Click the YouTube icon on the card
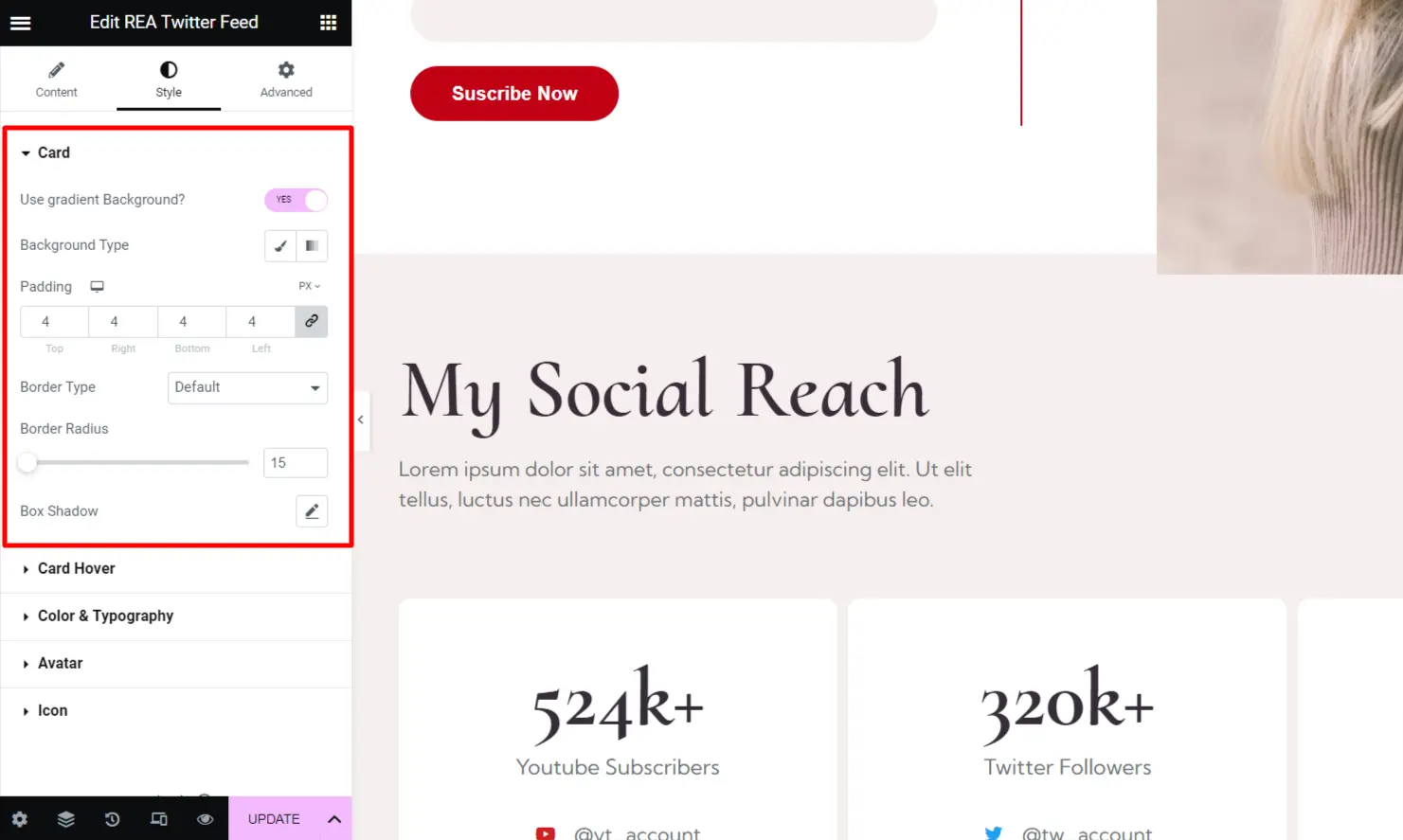 (x=546, y=833)
